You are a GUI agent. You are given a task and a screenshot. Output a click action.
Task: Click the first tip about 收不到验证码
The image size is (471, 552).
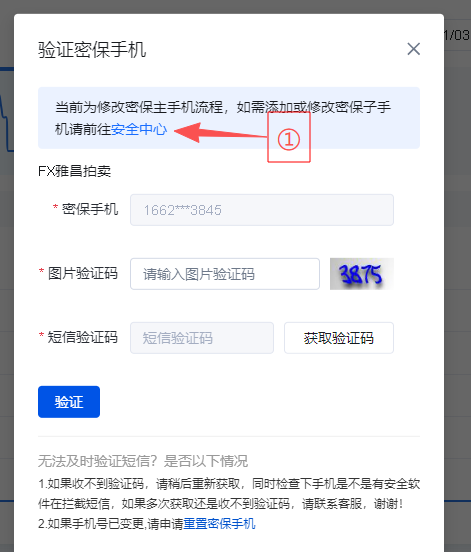click(229, 494)
